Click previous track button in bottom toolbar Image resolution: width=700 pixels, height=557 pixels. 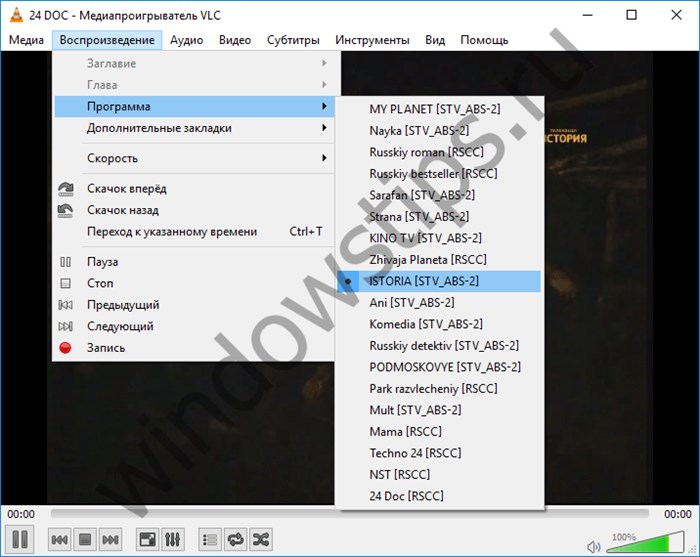[x=59, y=540]
